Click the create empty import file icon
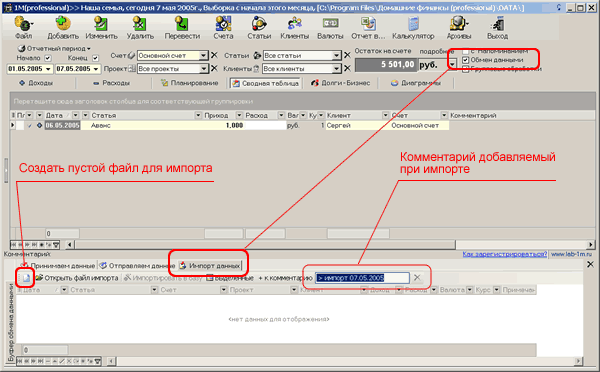 click(26, 278)
